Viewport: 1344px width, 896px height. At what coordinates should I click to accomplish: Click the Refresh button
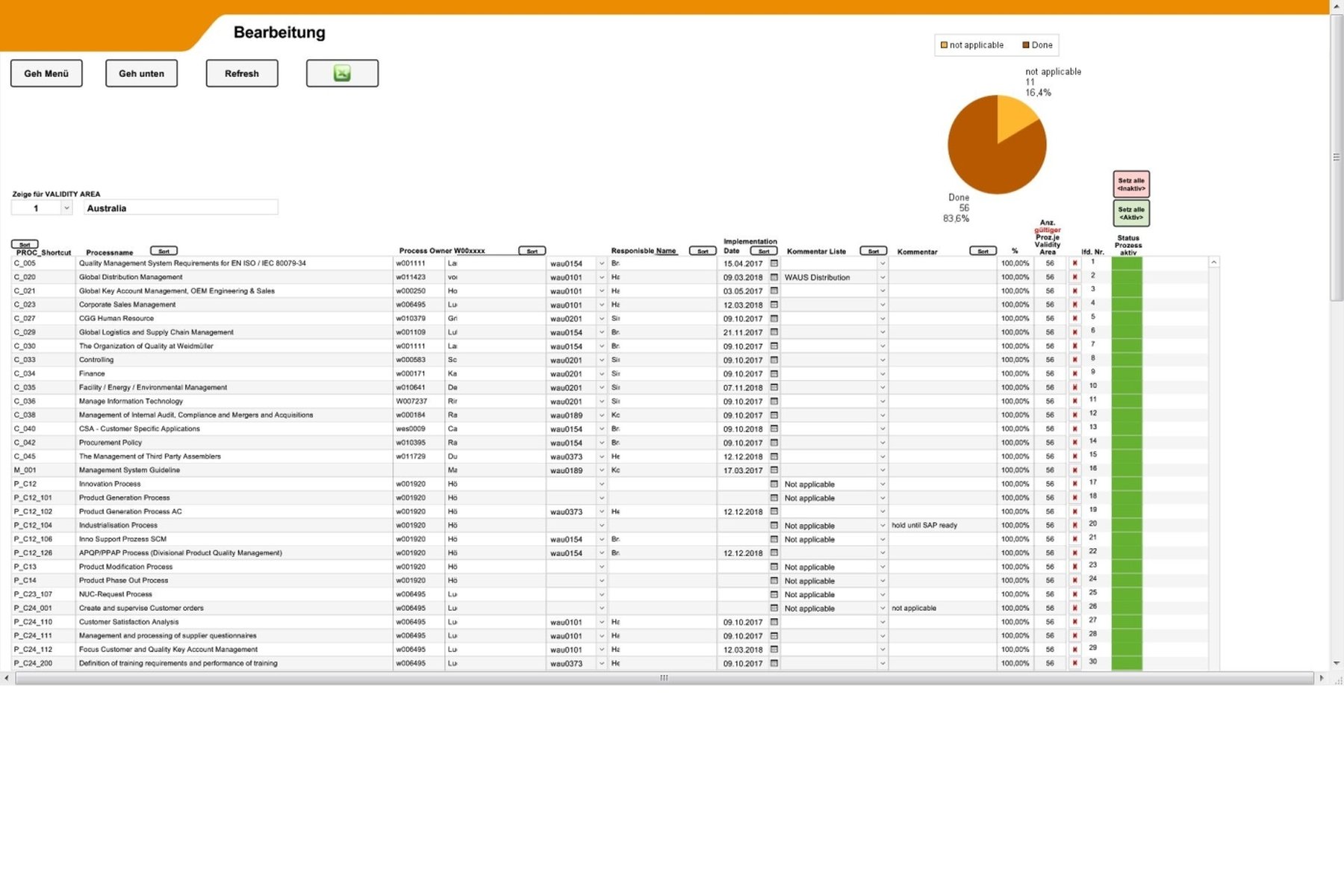(242, 73)
